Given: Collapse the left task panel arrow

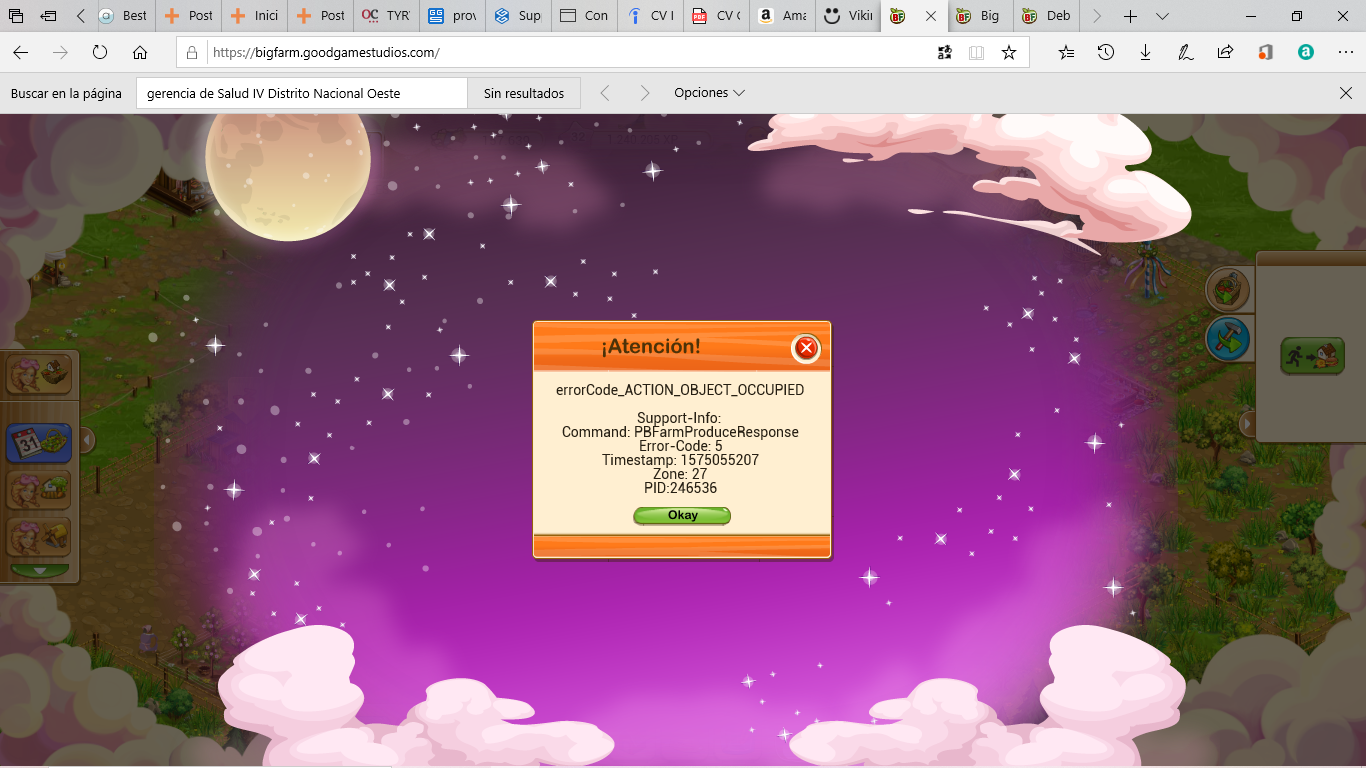Looking at the screenshot, I should click(87, 440).
